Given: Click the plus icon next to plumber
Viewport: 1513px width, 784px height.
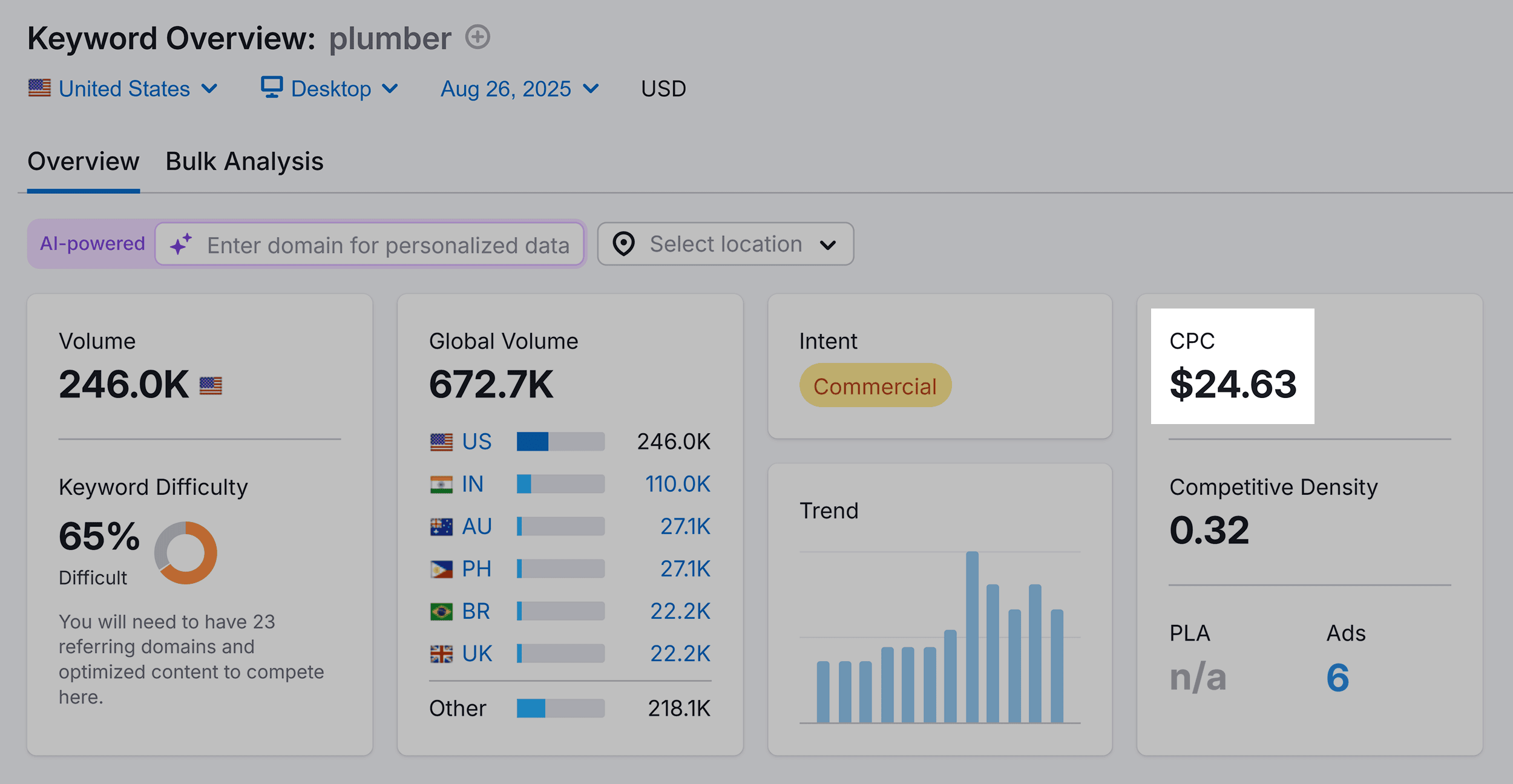Looking at the screenshot, I should tap(478, 38).
